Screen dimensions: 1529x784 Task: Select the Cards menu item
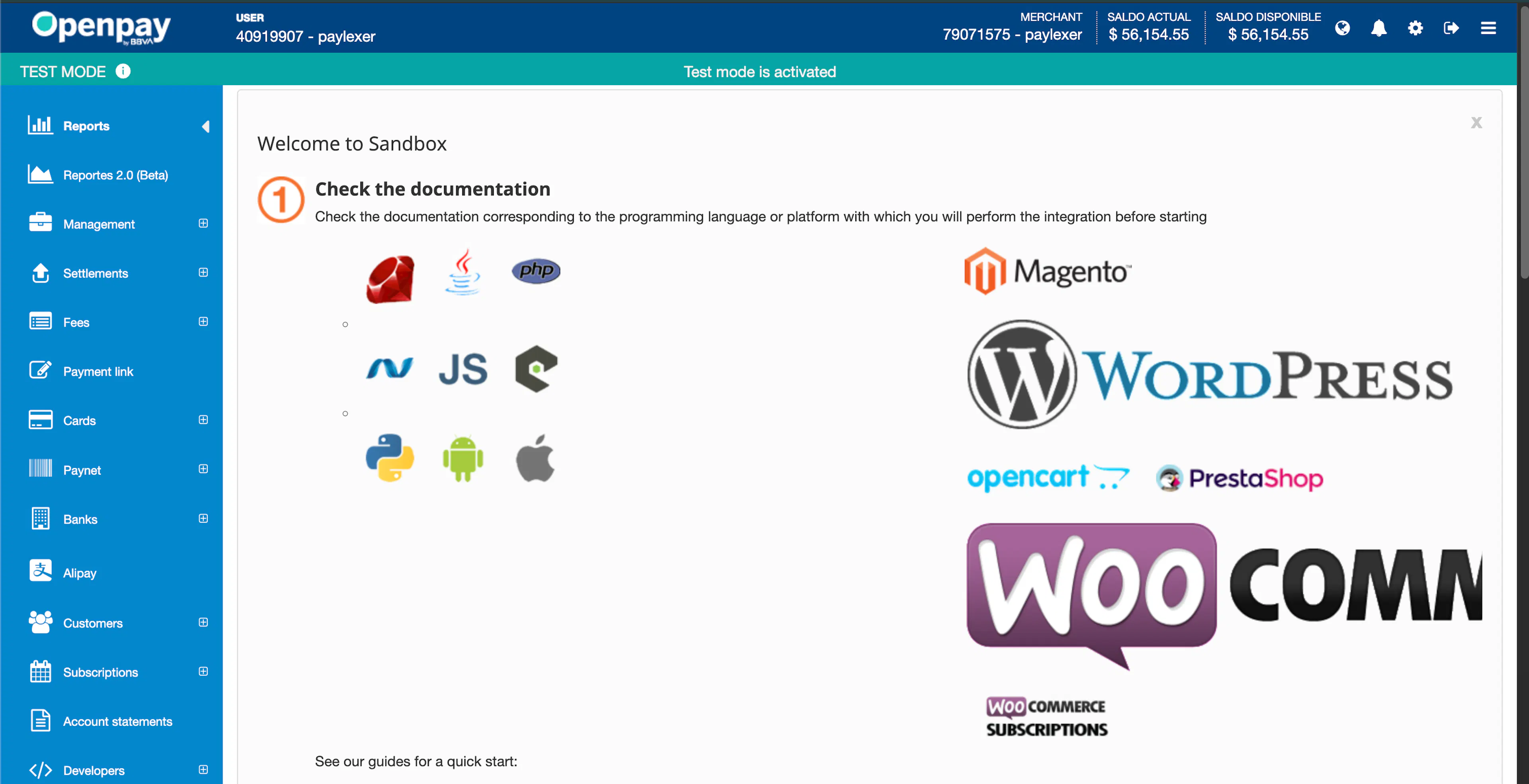pyautogui.click(x=111, y=421)
